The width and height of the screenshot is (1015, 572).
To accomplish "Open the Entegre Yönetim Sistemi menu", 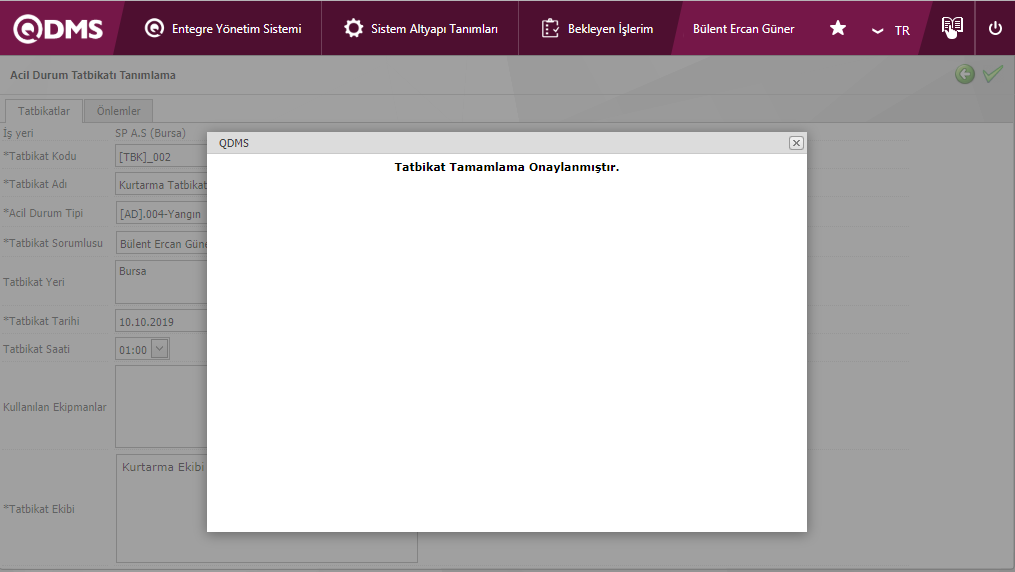I will point(223,28).
